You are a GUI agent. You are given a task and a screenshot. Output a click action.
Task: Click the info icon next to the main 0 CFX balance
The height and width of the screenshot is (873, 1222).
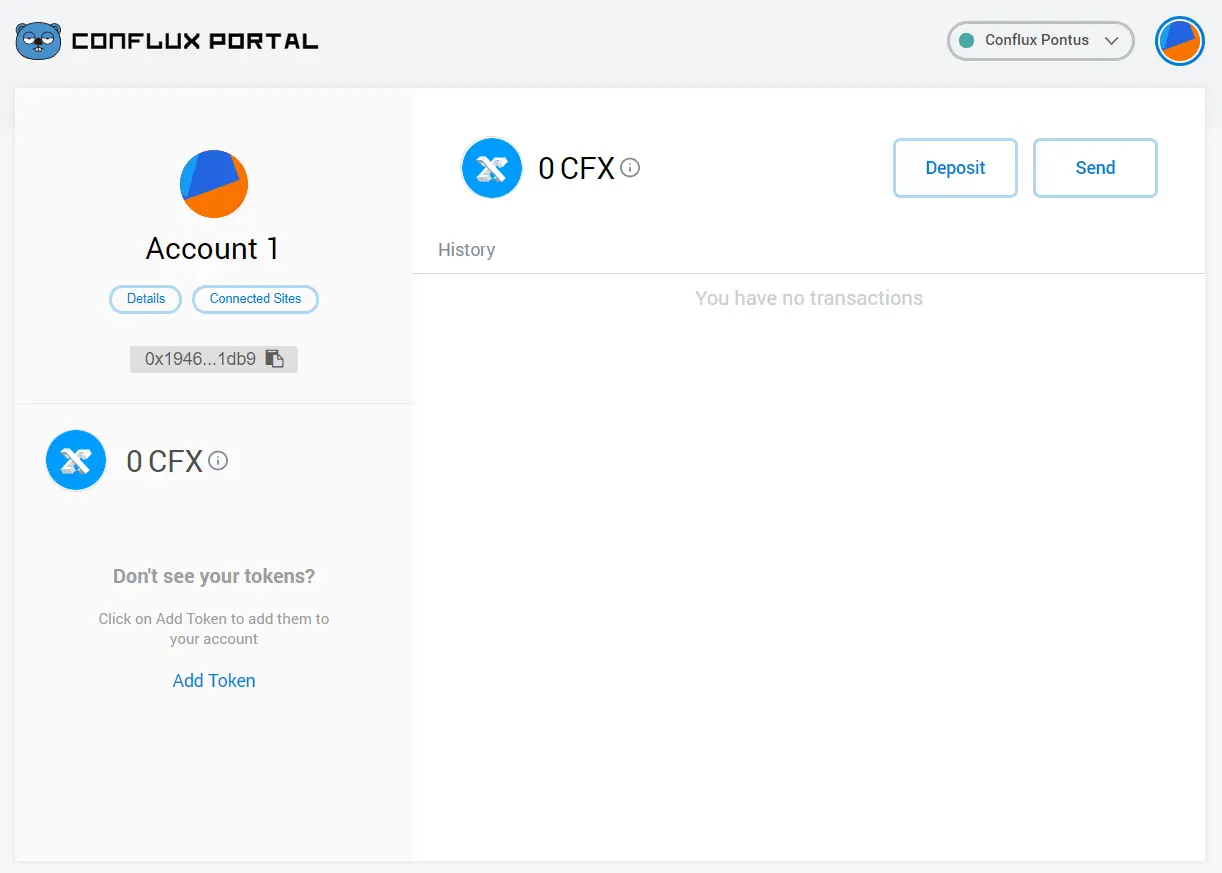coord(630,168)
